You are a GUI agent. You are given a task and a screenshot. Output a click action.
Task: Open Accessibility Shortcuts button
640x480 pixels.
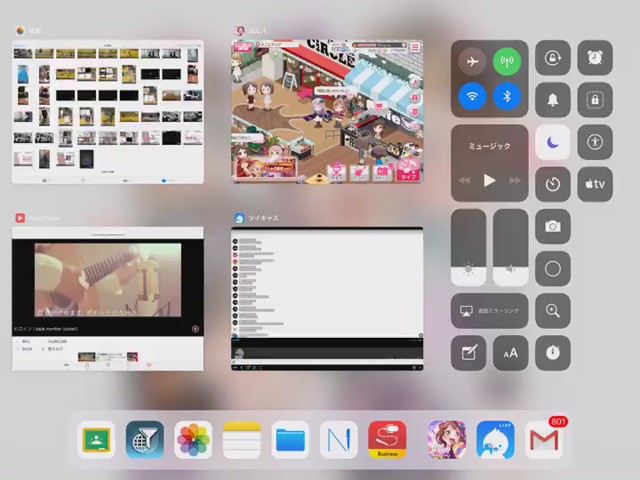click(595, 142)
